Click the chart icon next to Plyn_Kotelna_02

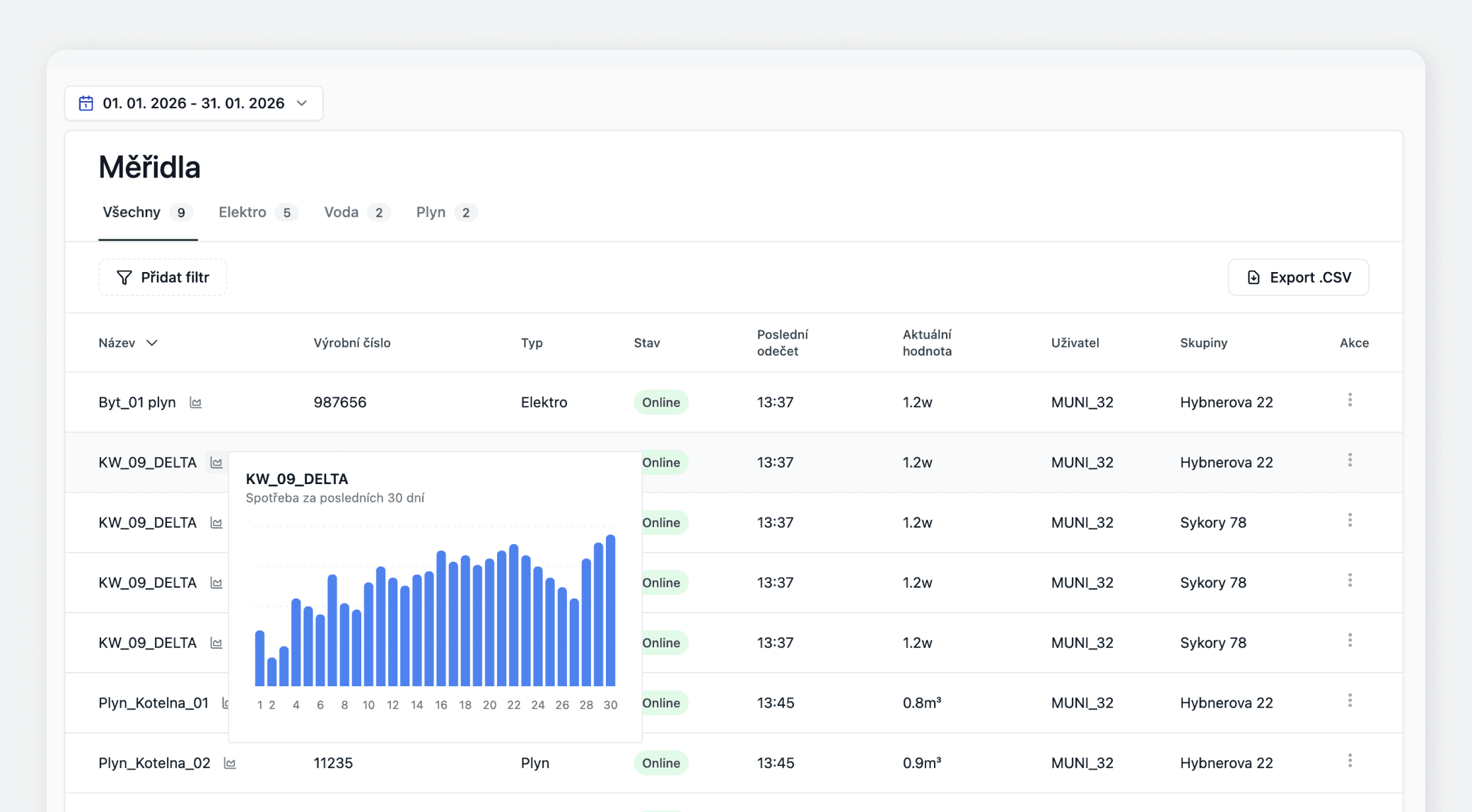click(229, 763)
